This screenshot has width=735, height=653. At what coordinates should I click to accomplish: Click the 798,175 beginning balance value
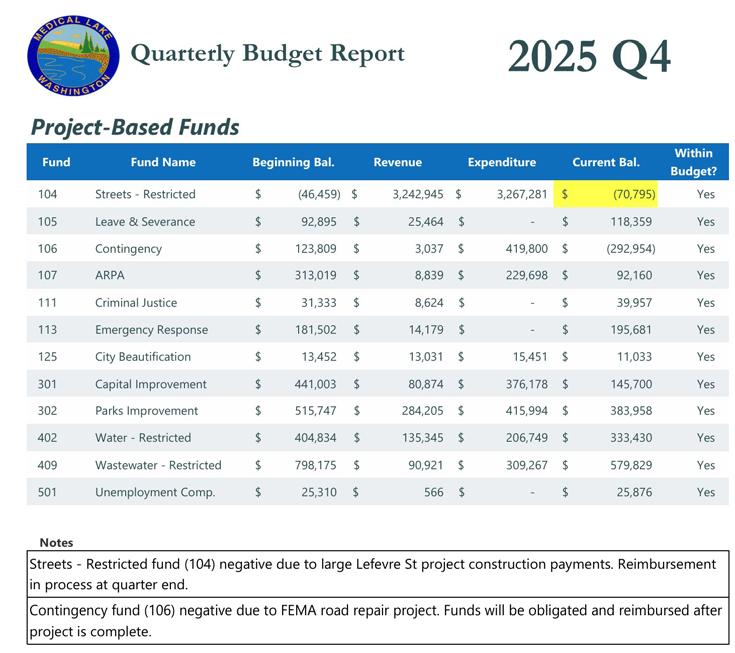(315, 465)
